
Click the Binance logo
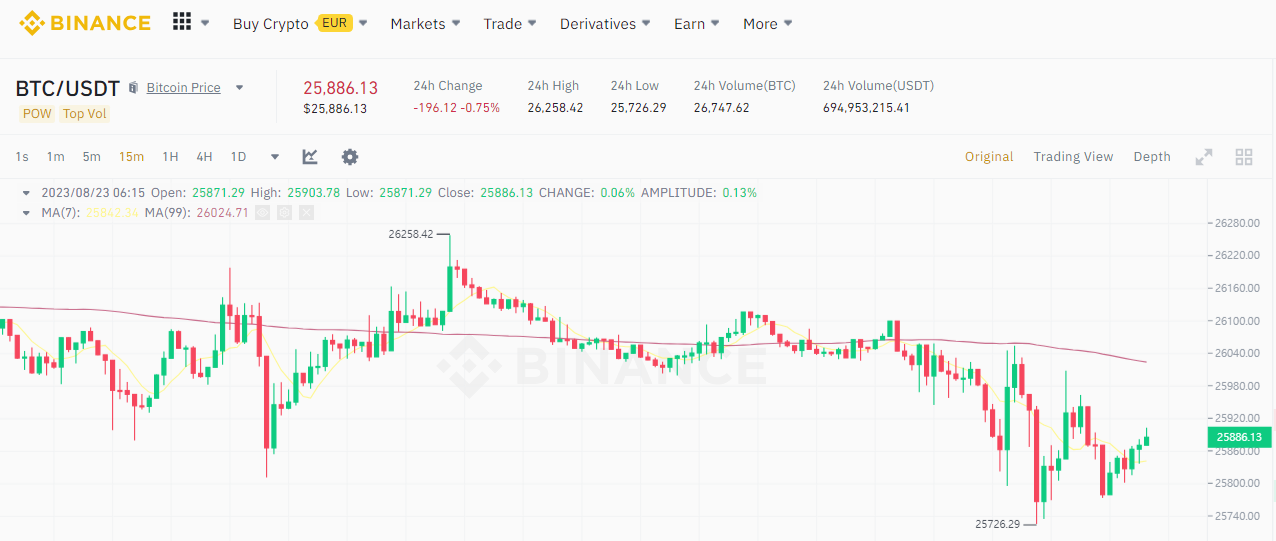(x=86, y=22)
